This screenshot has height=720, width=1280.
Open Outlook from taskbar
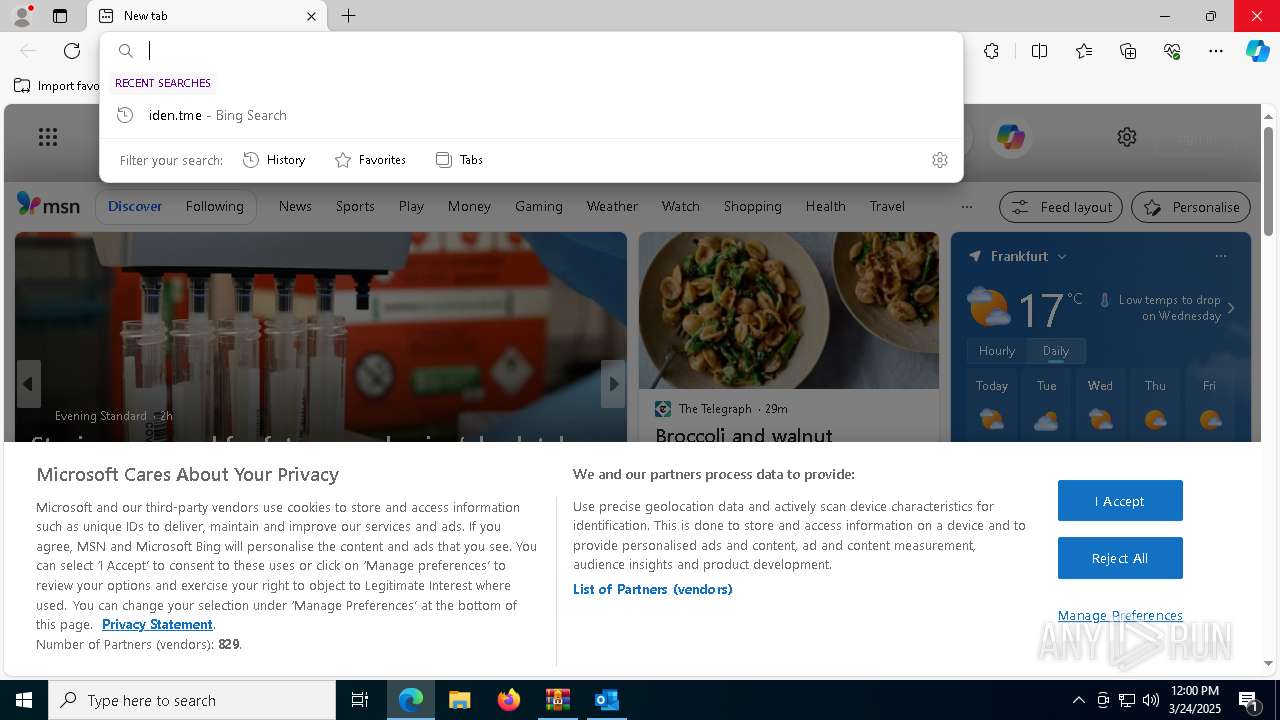point(607,700)
